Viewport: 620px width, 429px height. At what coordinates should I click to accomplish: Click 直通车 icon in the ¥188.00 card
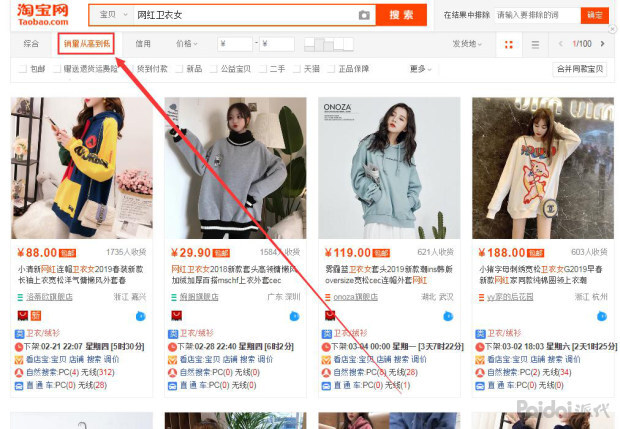click(480, 386)
